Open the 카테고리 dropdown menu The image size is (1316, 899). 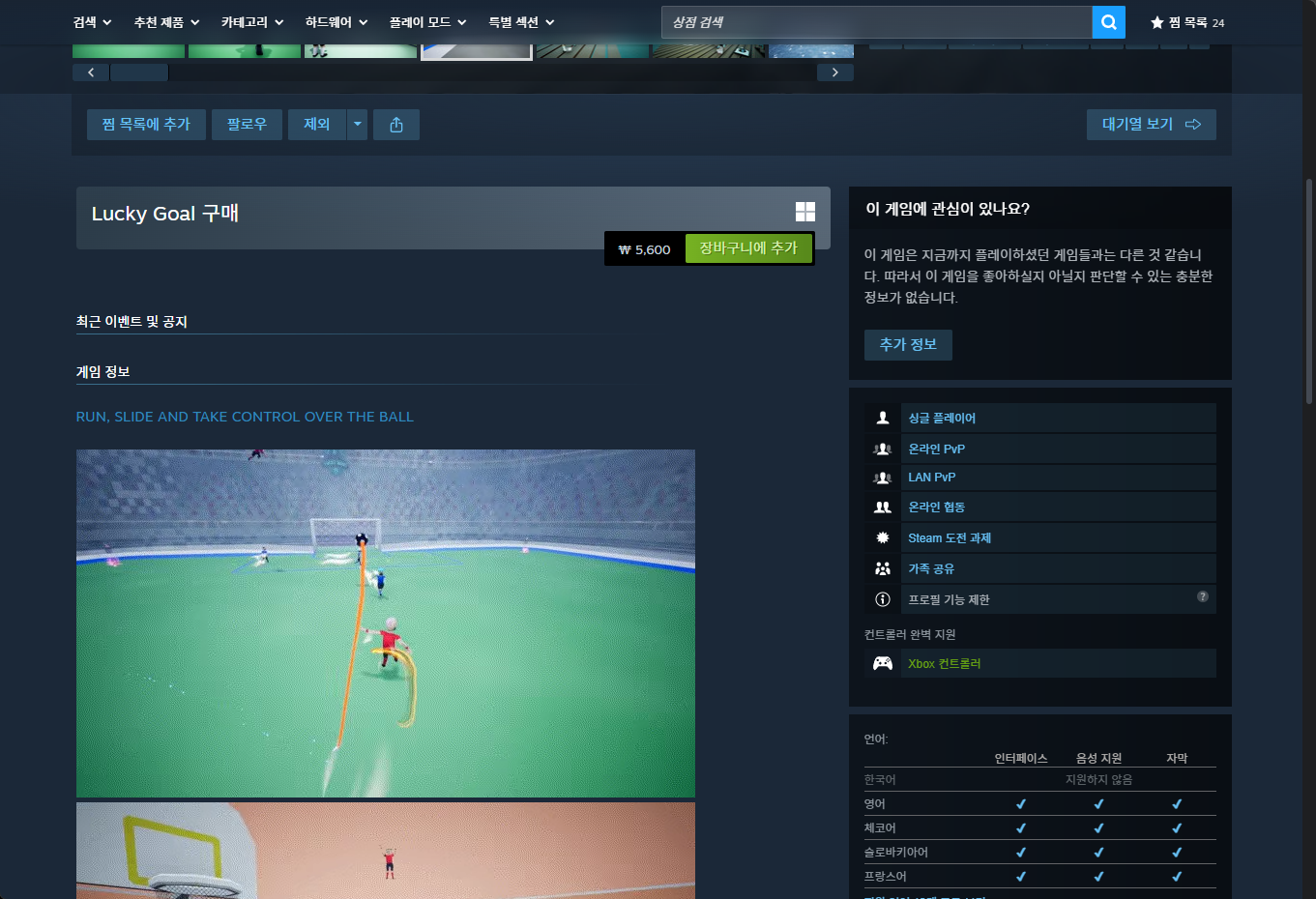click(252, 22)
